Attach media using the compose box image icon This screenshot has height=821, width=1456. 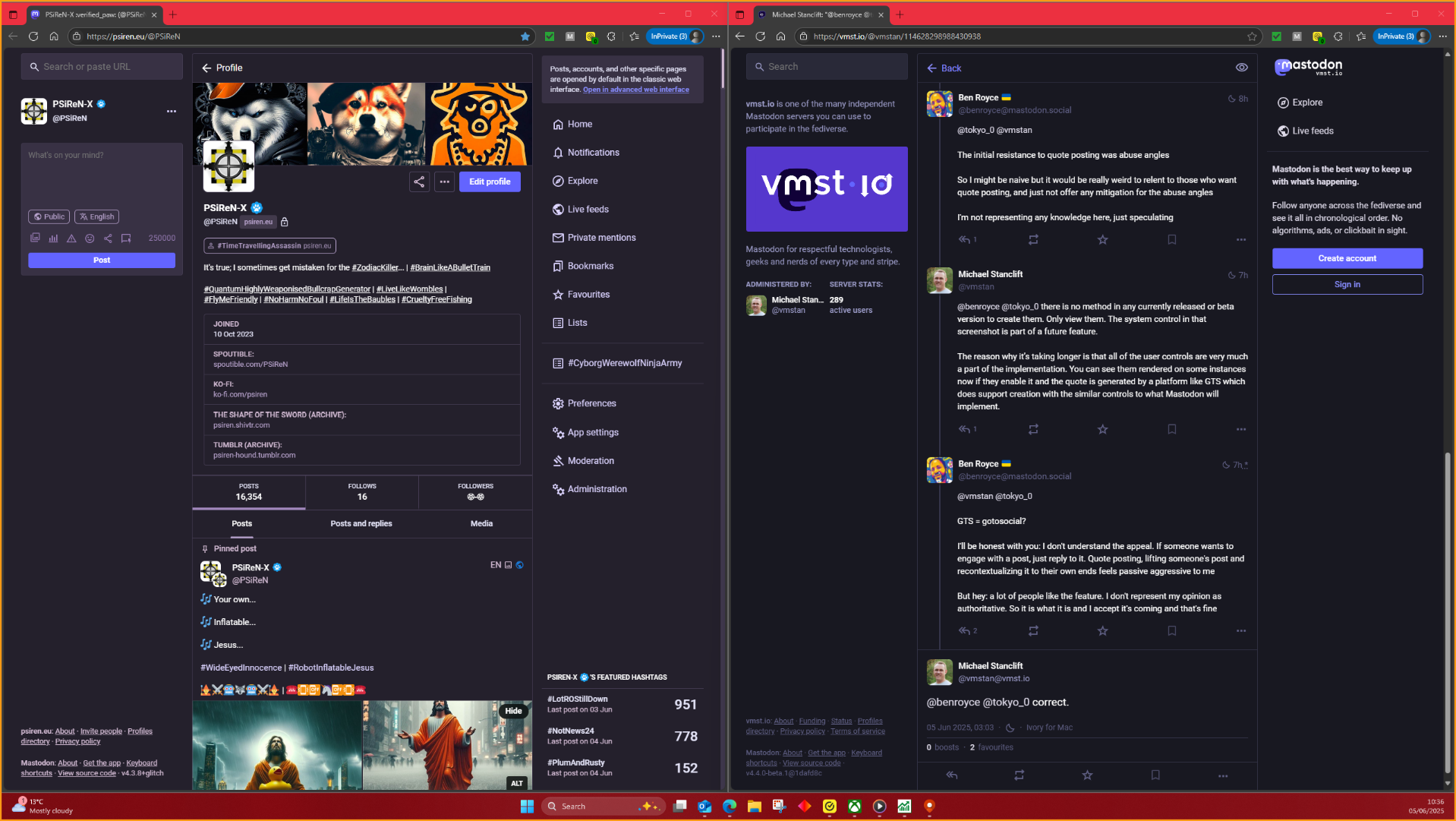pyautogui.click(x=35, y=238)
